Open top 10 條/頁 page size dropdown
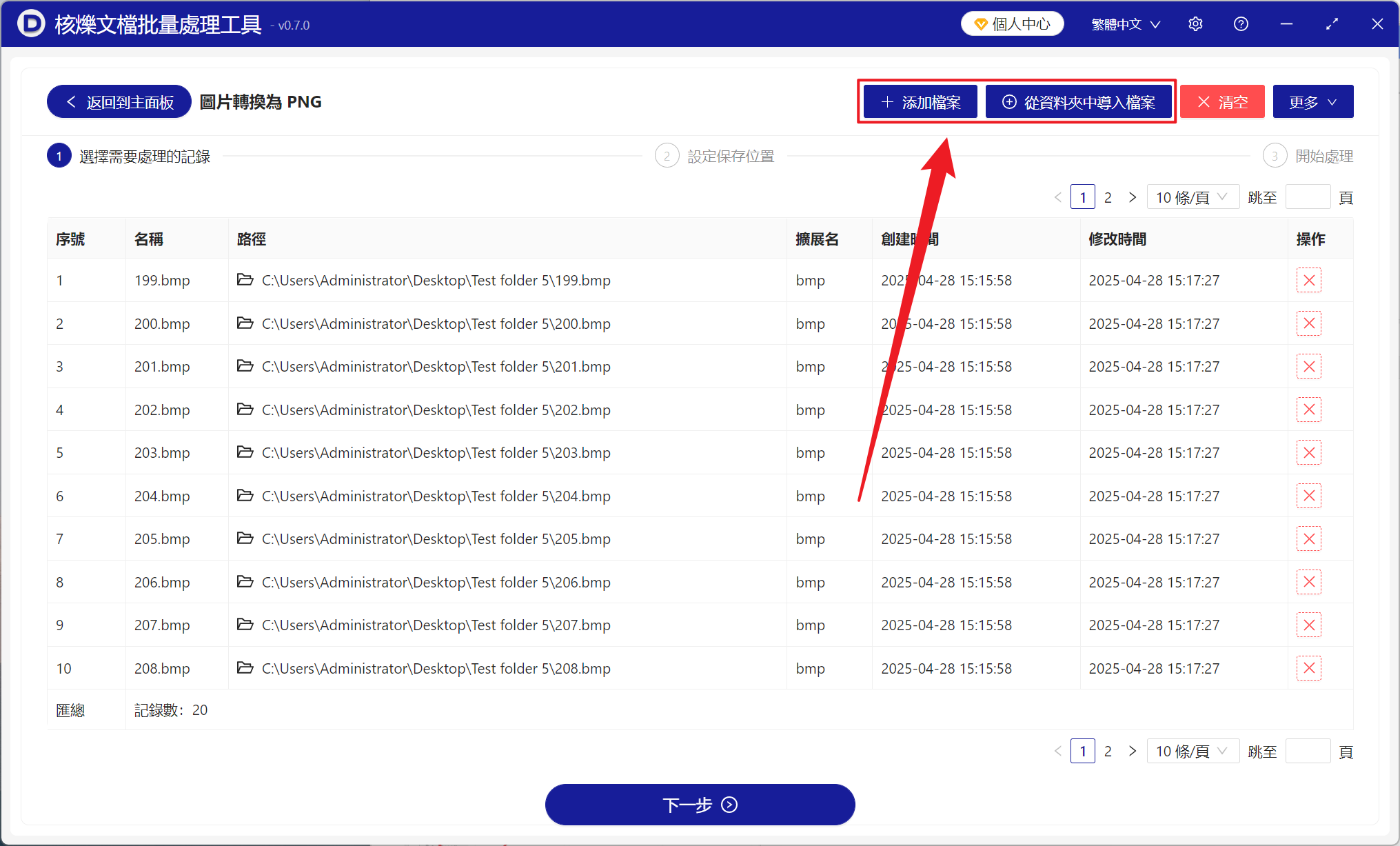Screen dimensions: 1400x846 pos(1193,197)
